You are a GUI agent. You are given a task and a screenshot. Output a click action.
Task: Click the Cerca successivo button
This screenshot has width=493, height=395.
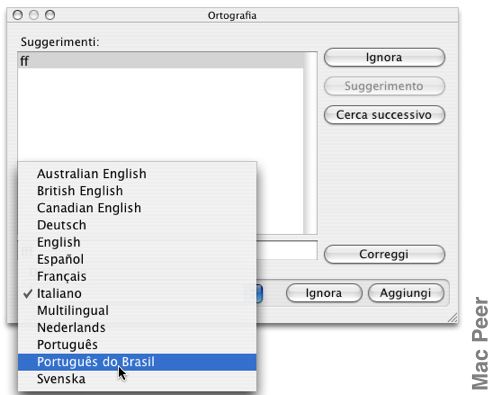pyautogui.click(x=384, y=115)
